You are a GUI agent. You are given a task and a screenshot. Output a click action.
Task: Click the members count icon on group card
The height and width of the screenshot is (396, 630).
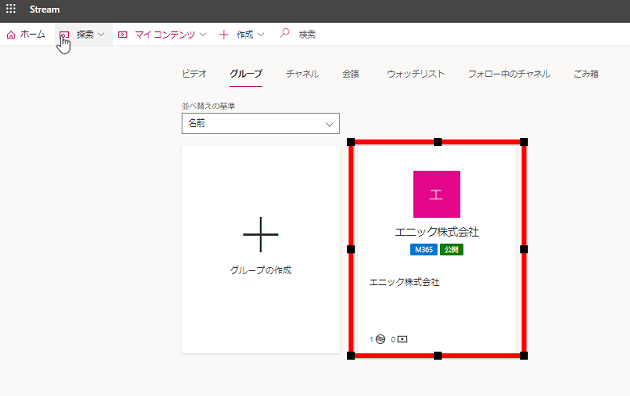tap(380, 339)
